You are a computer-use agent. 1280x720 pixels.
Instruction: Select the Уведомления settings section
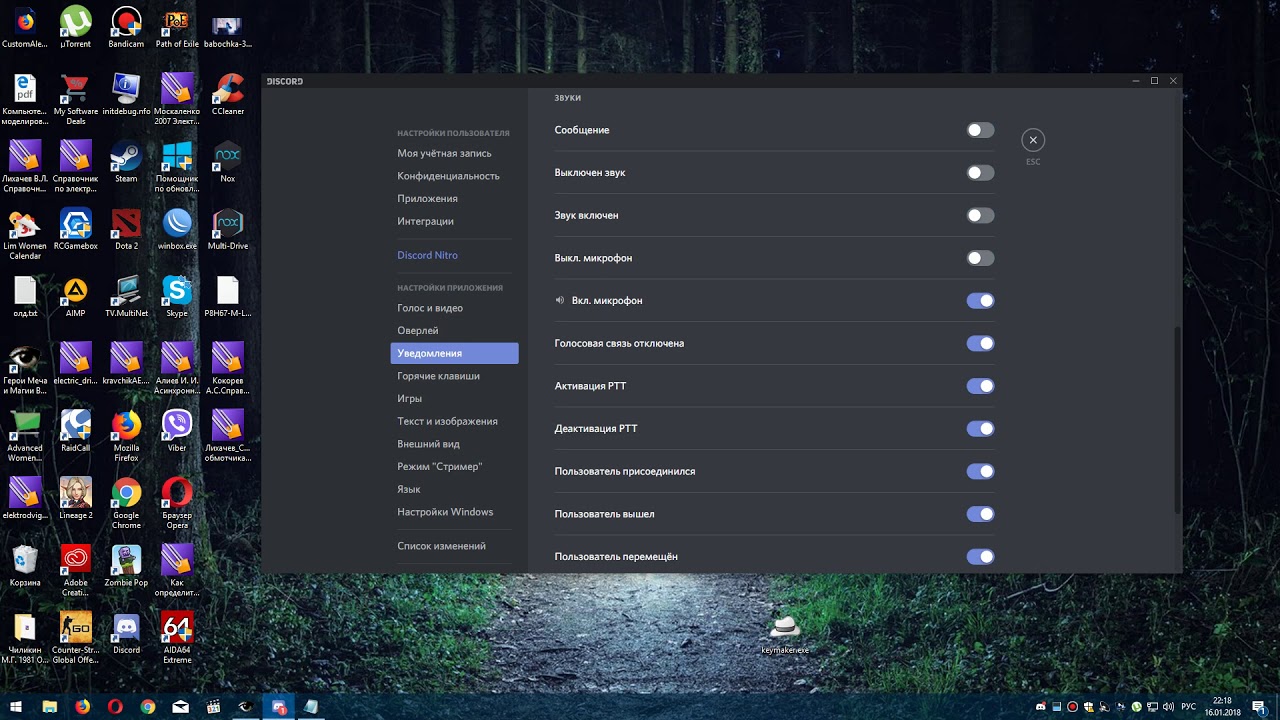click(x=454, y=353)
